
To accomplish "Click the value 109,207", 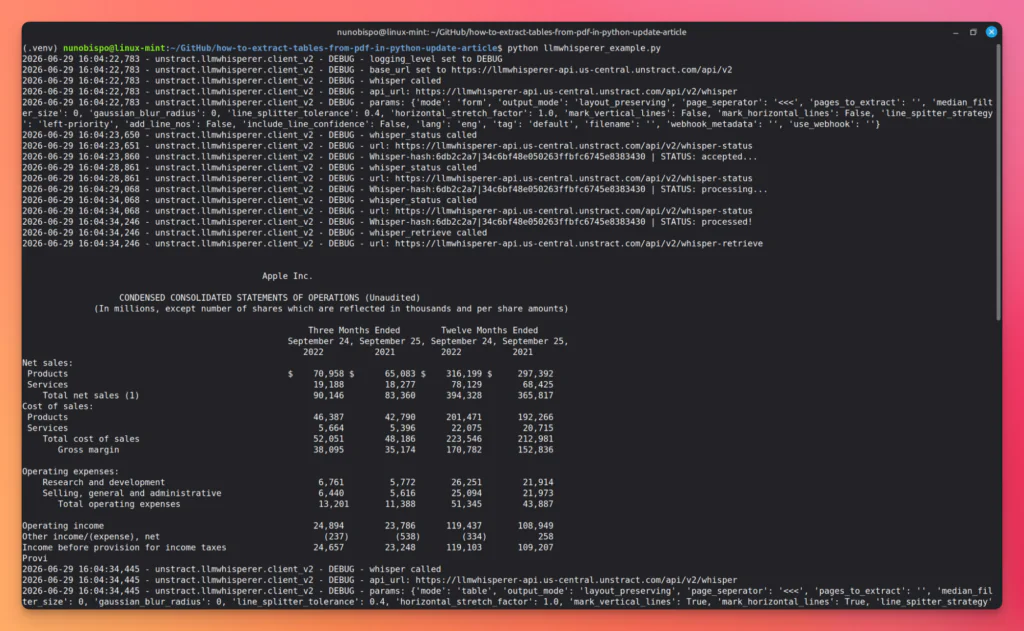I will [x=536, y=547].
